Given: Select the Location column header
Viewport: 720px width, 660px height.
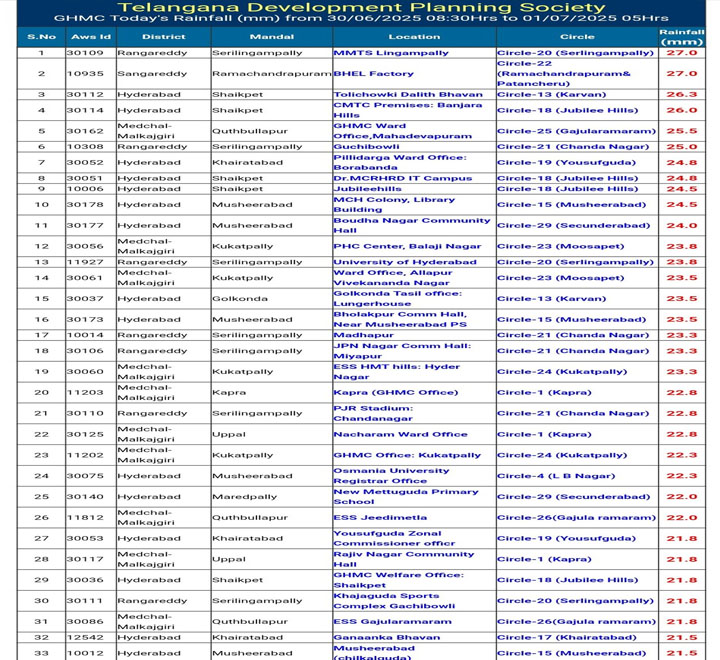Looking at the screenshot, I should click(x=414, y=37).
